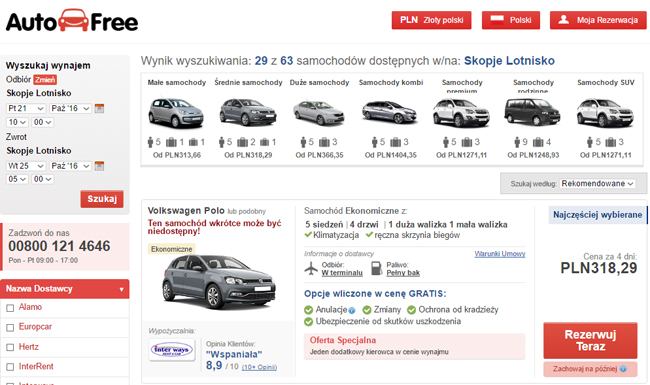Open the Polski language button
Screen dimensions: 650x385
tap(511, 20)
